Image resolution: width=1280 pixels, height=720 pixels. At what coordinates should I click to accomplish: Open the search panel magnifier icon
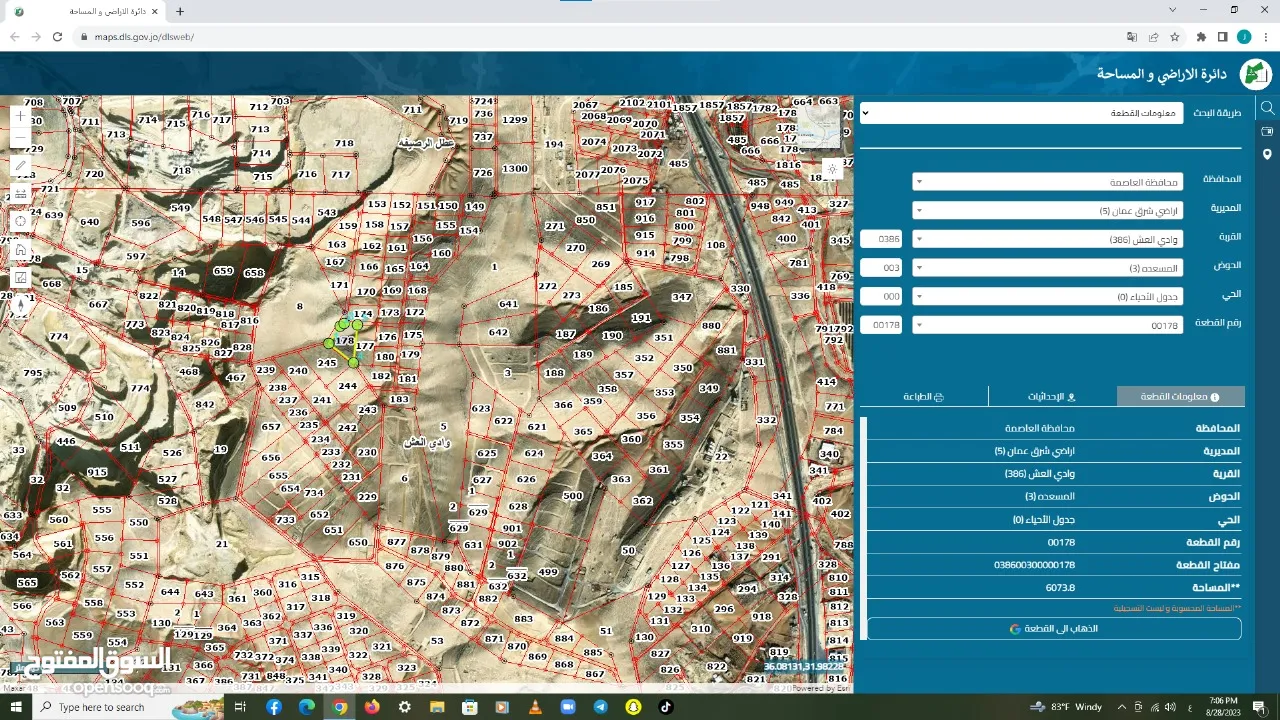tap(1267, 108)
